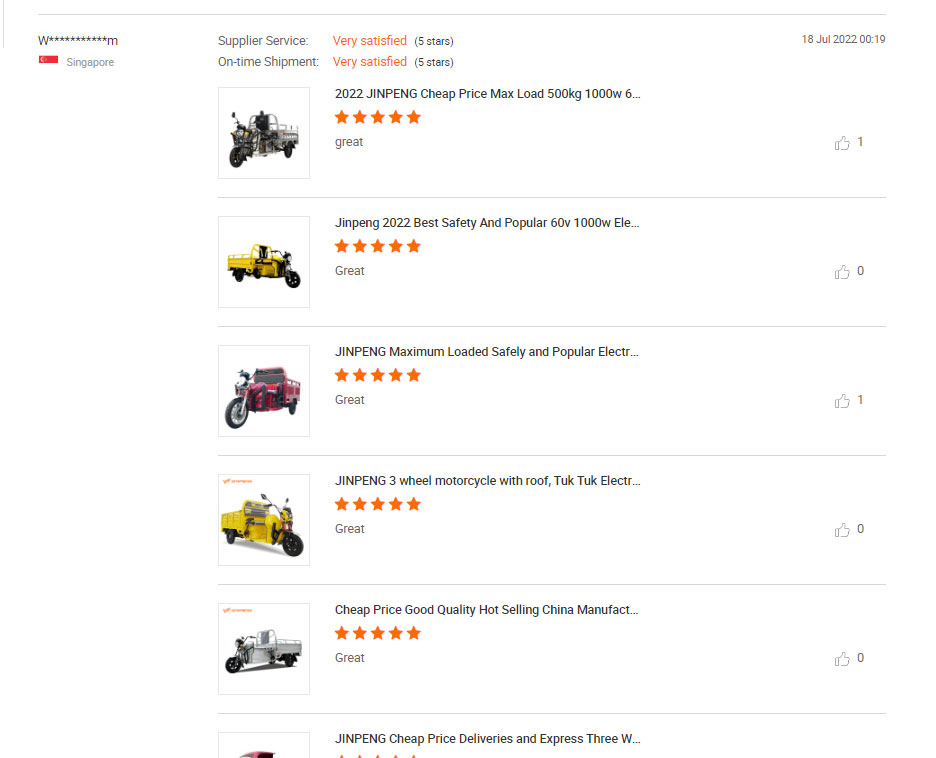Click star rating of 'JINPENG Maximum Loaded' review
Viewport: 936px width, 758px height.
[x=378, y=375]
